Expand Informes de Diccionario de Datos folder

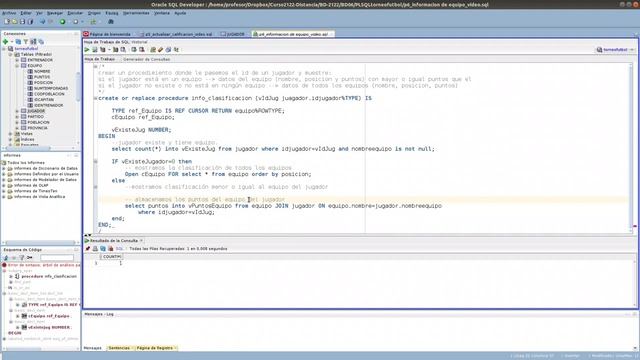[x=4, y=168]
